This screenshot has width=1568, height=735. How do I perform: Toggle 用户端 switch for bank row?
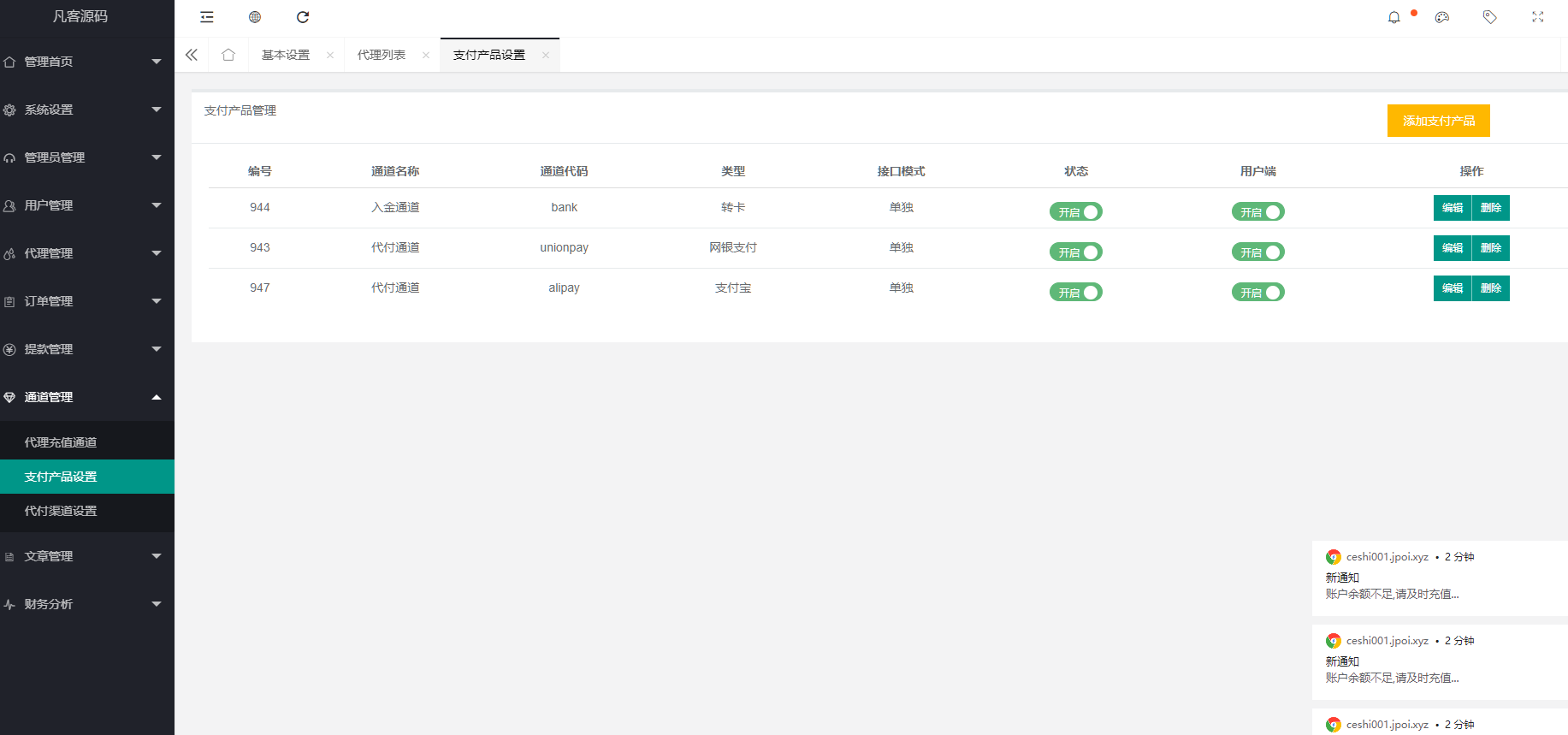[1258, 211]
